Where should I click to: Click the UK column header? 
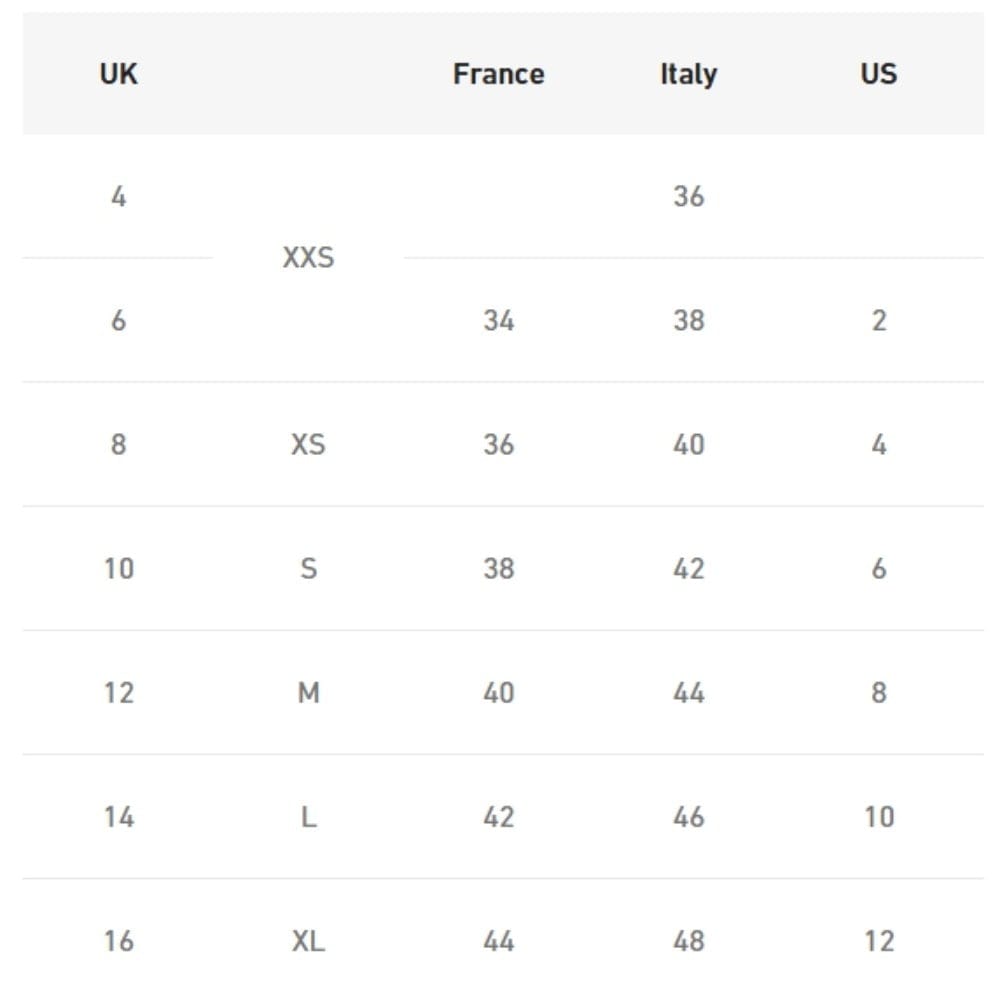pos(118,74)
